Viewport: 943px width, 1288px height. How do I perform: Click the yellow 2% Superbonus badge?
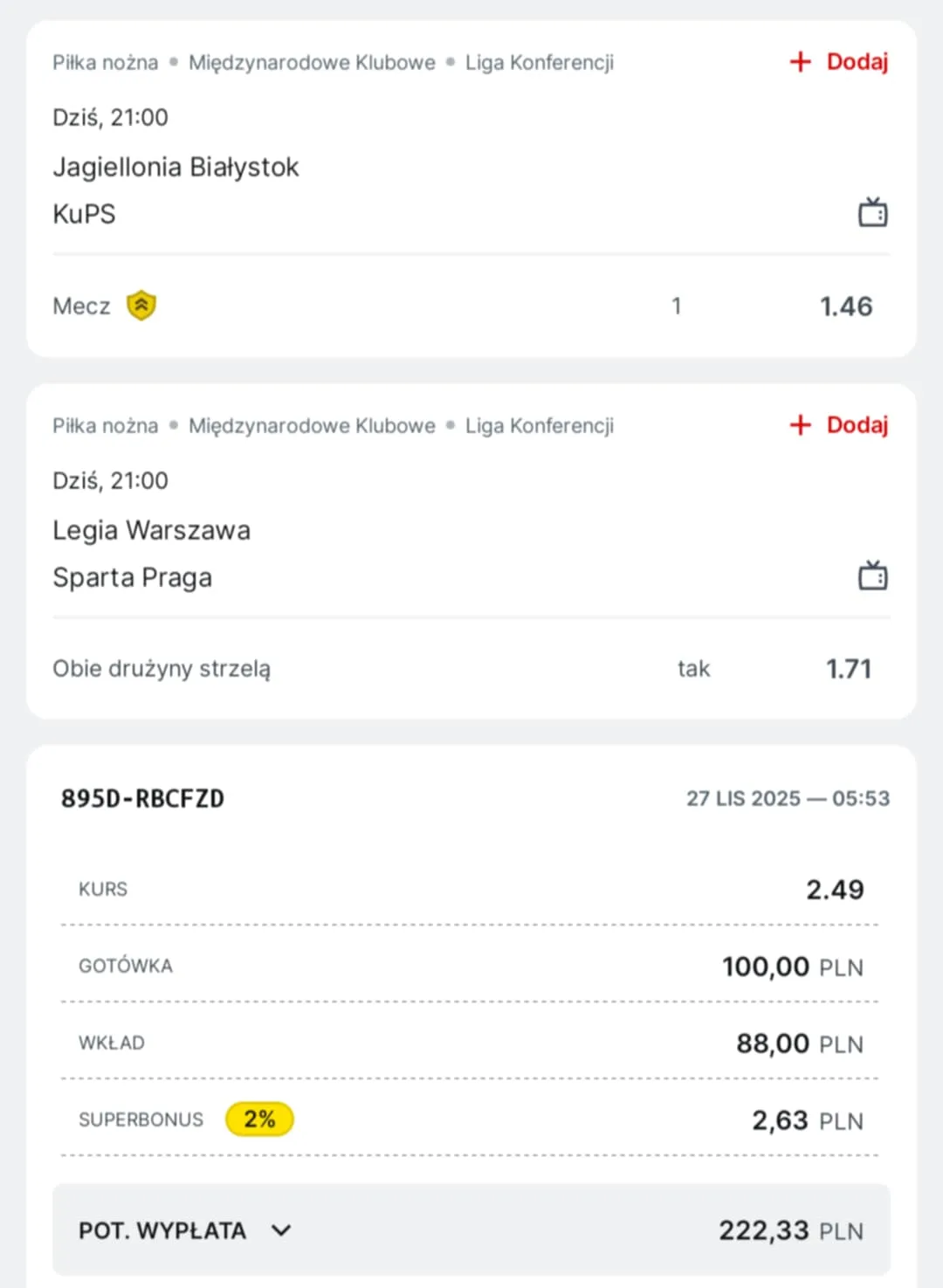tap(259, 1119)
